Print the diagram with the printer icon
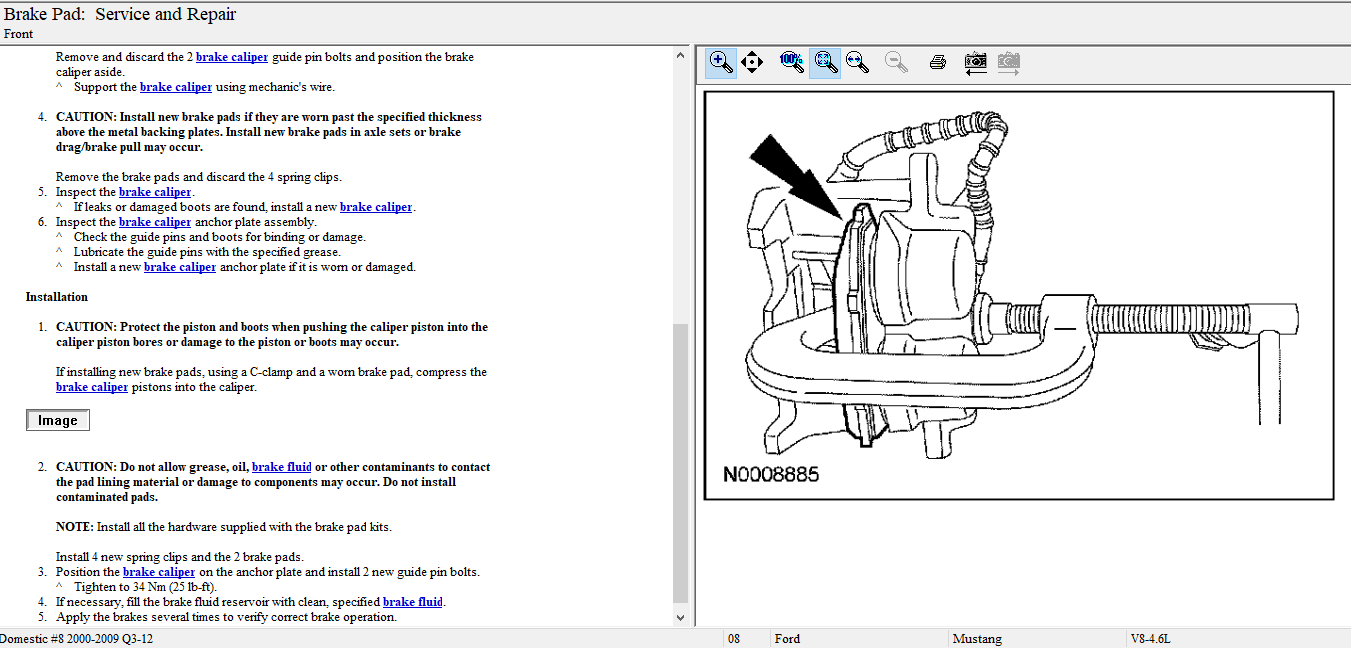 coord(937,62)
